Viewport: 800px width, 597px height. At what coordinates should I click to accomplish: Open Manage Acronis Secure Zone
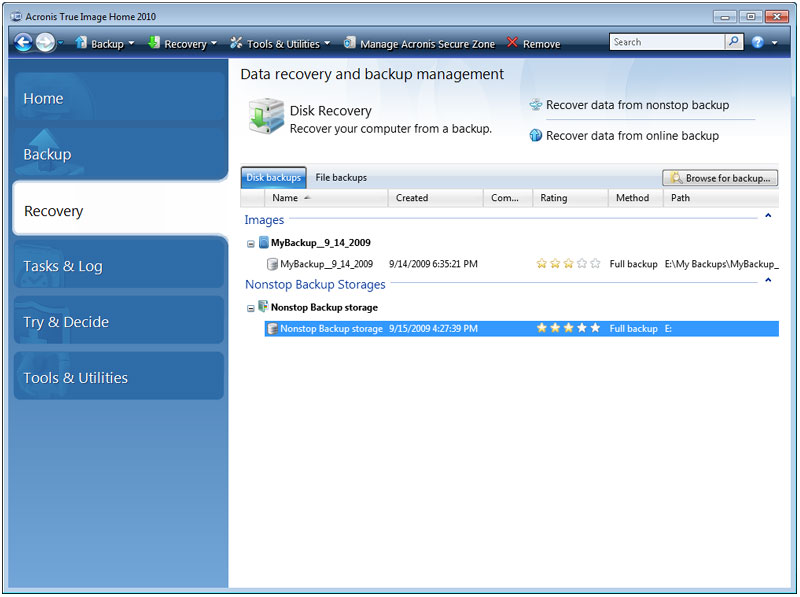(x=419, y=44)
